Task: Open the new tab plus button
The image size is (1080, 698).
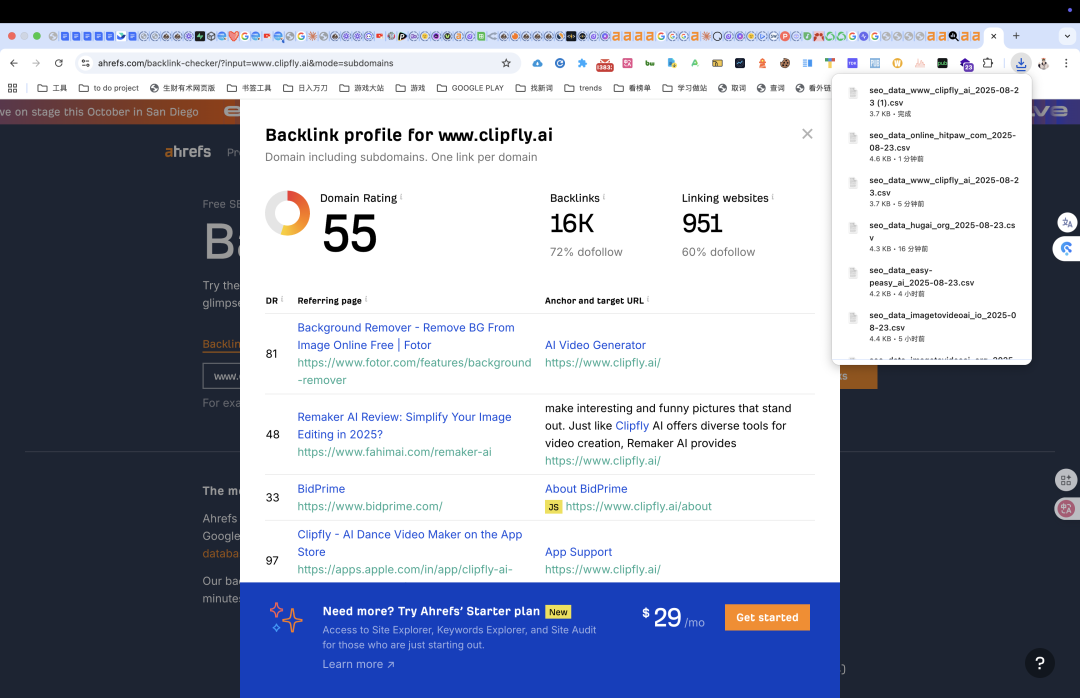Action: (x=1016, y=36)
